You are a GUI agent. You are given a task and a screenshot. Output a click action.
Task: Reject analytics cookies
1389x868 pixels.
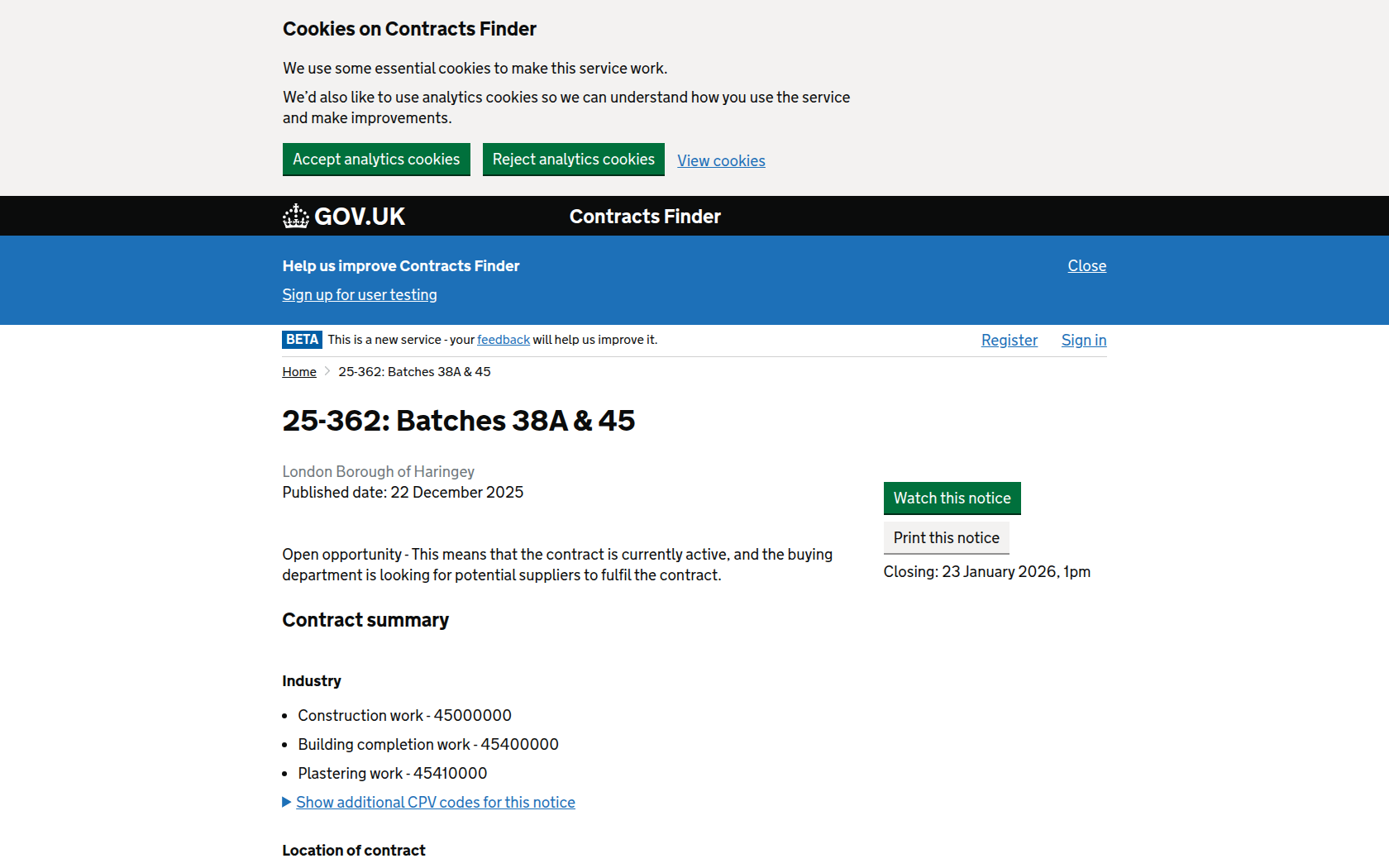pyautogui.click(x=573, y=160)
